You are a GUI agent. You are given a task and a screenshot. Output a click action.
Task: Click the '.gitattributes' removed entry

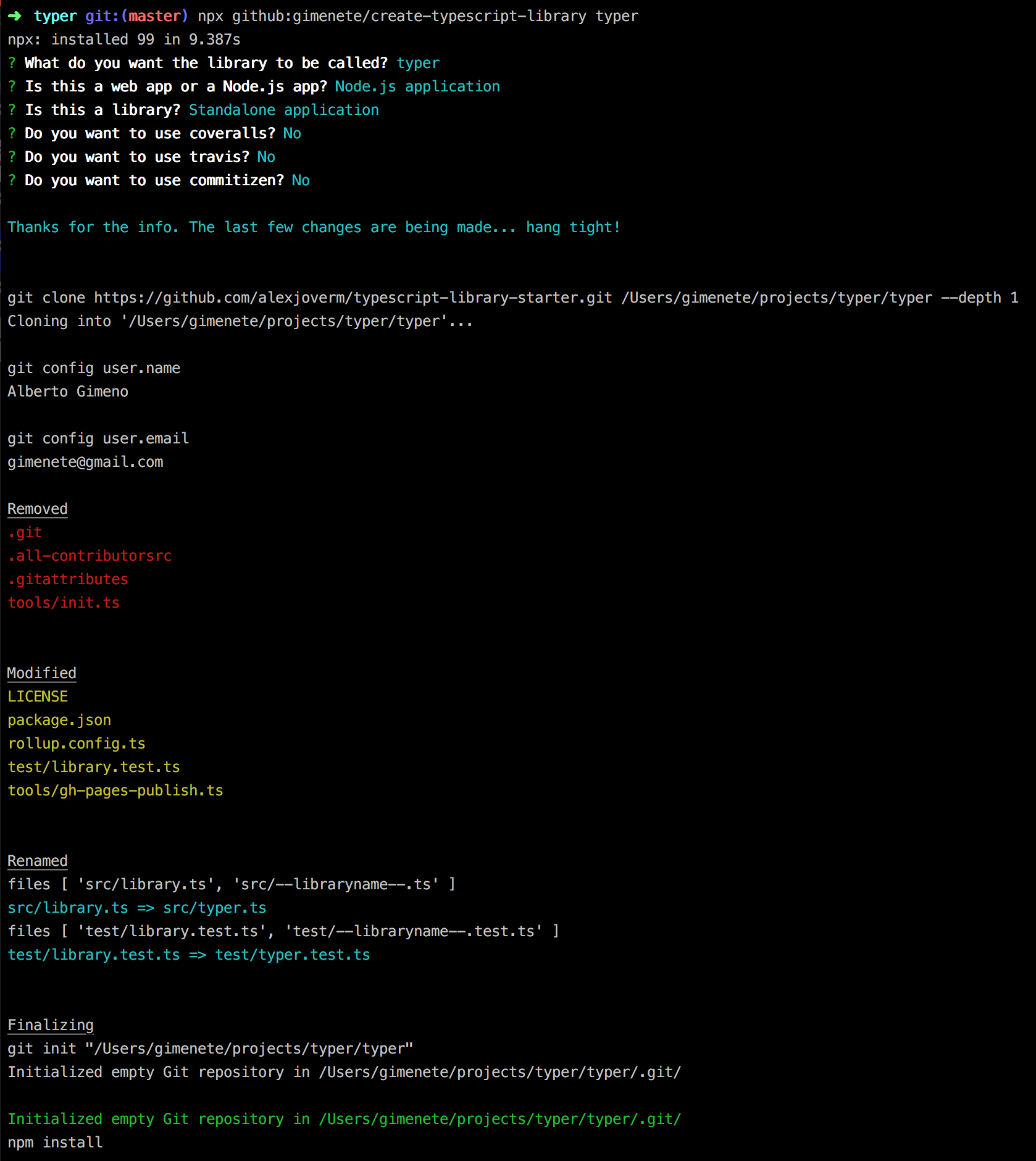tap(68, 579)
